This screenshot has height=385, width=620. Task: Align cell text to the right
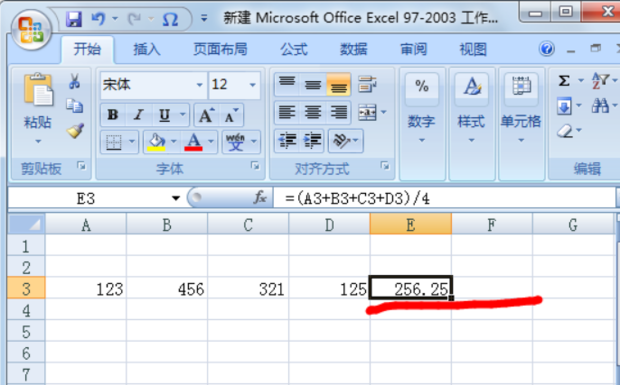(x=338, y=112)
